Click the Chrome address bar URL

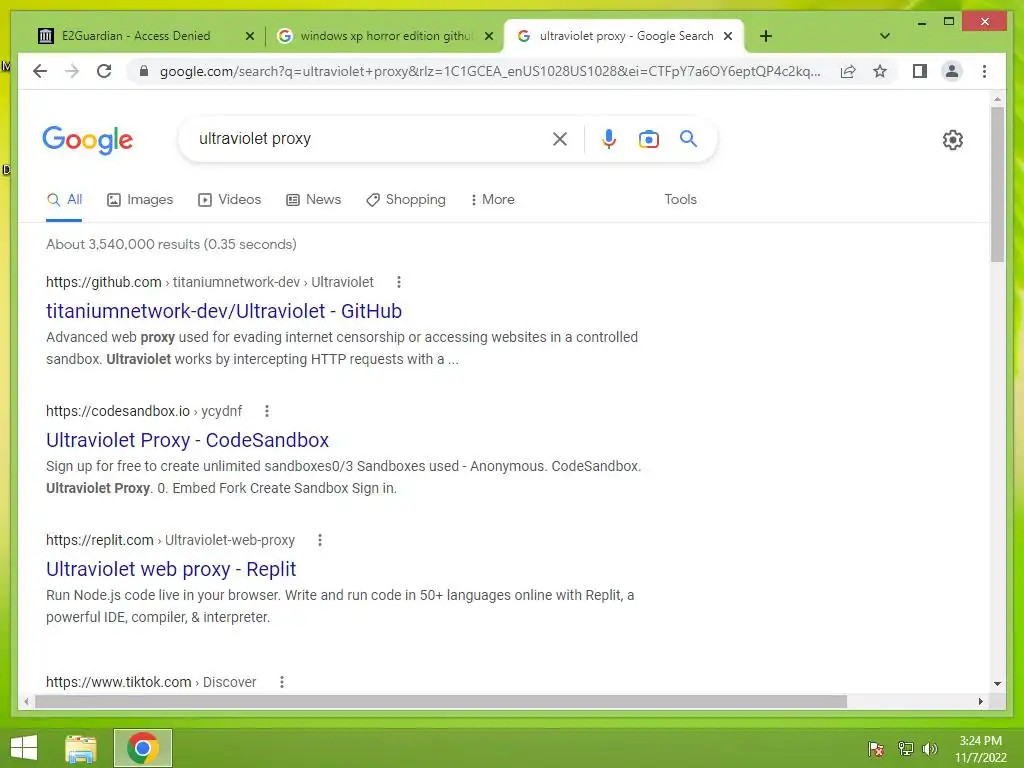pos(490,71)
